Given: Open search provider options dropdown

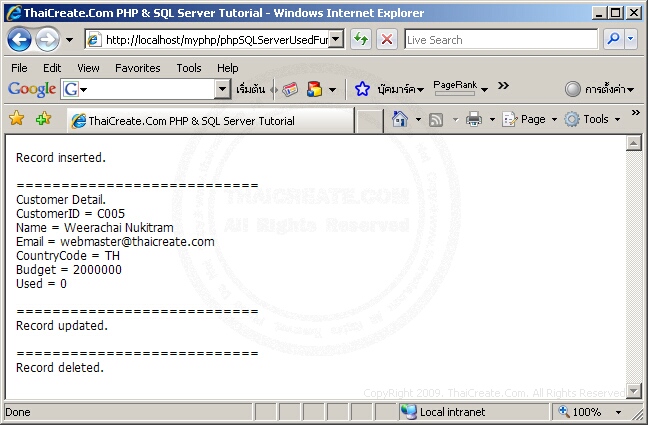Looking at the screenshot, I should click(631, 39).
